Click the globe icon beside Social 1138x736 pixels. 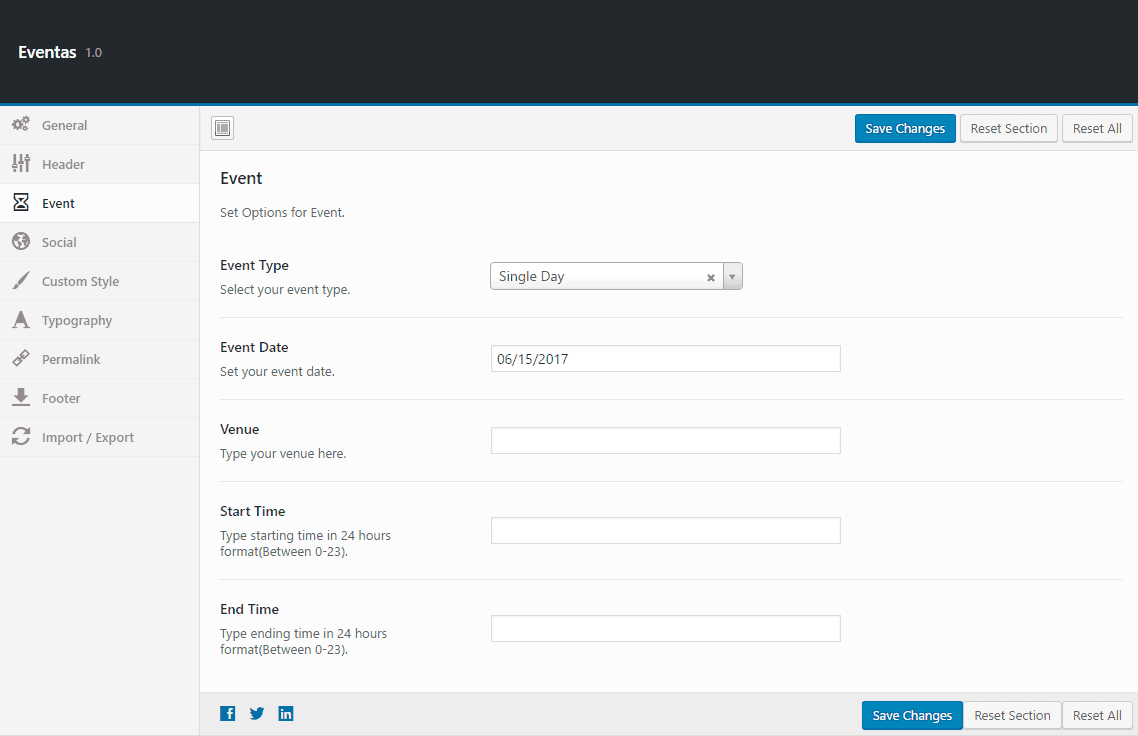[x=20, y=242]
